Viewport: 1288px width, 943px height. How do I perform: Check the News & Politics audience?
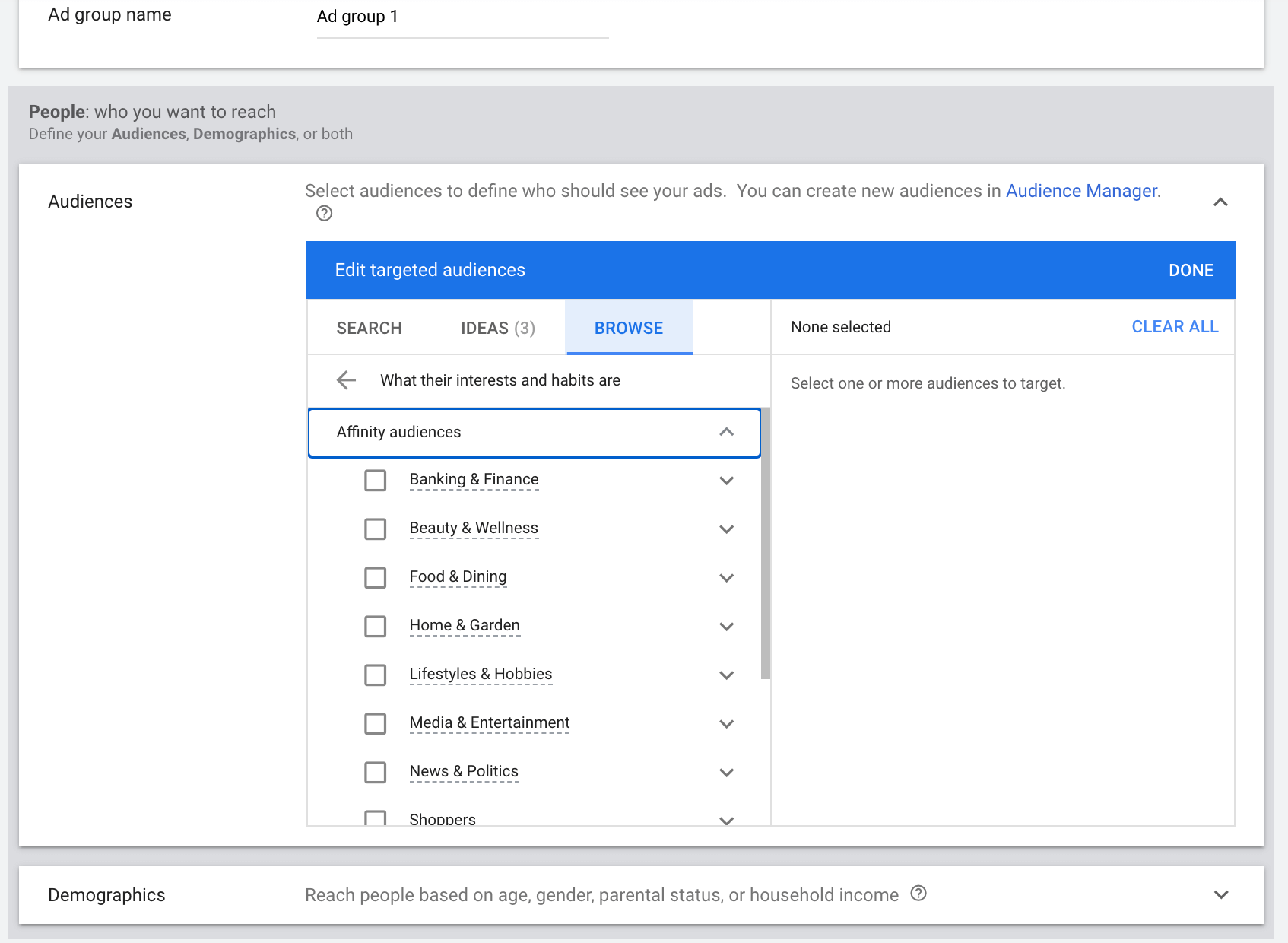375,772
